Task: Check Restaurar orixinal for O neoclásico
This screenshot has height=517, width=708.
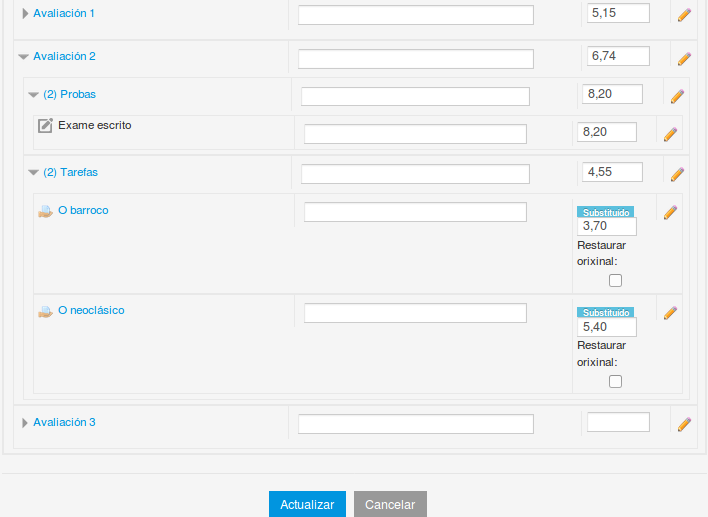Action: 615,381
